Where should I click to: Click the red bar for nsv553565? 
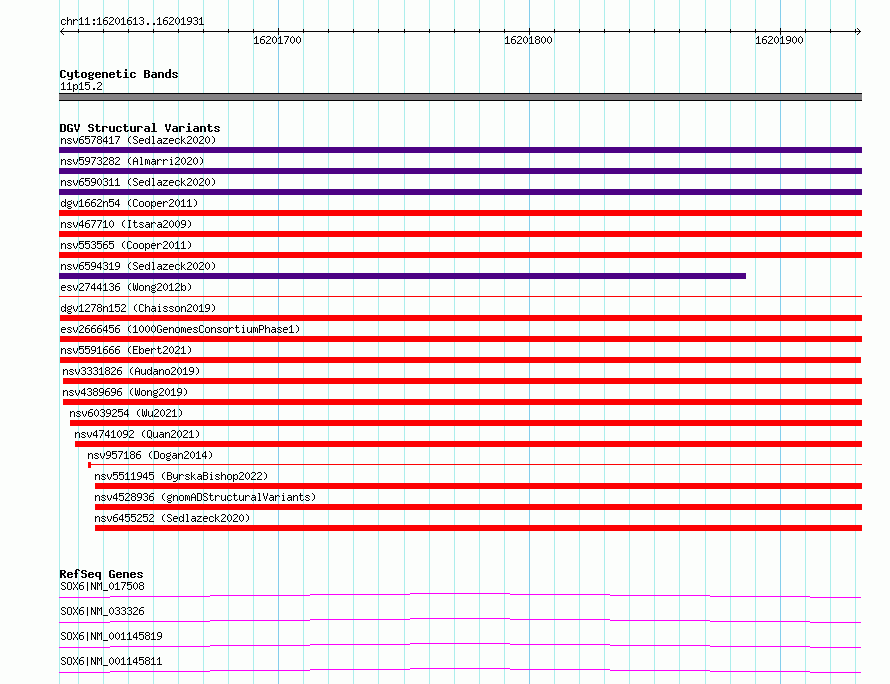pyautogui.click(x=460, y=255)
